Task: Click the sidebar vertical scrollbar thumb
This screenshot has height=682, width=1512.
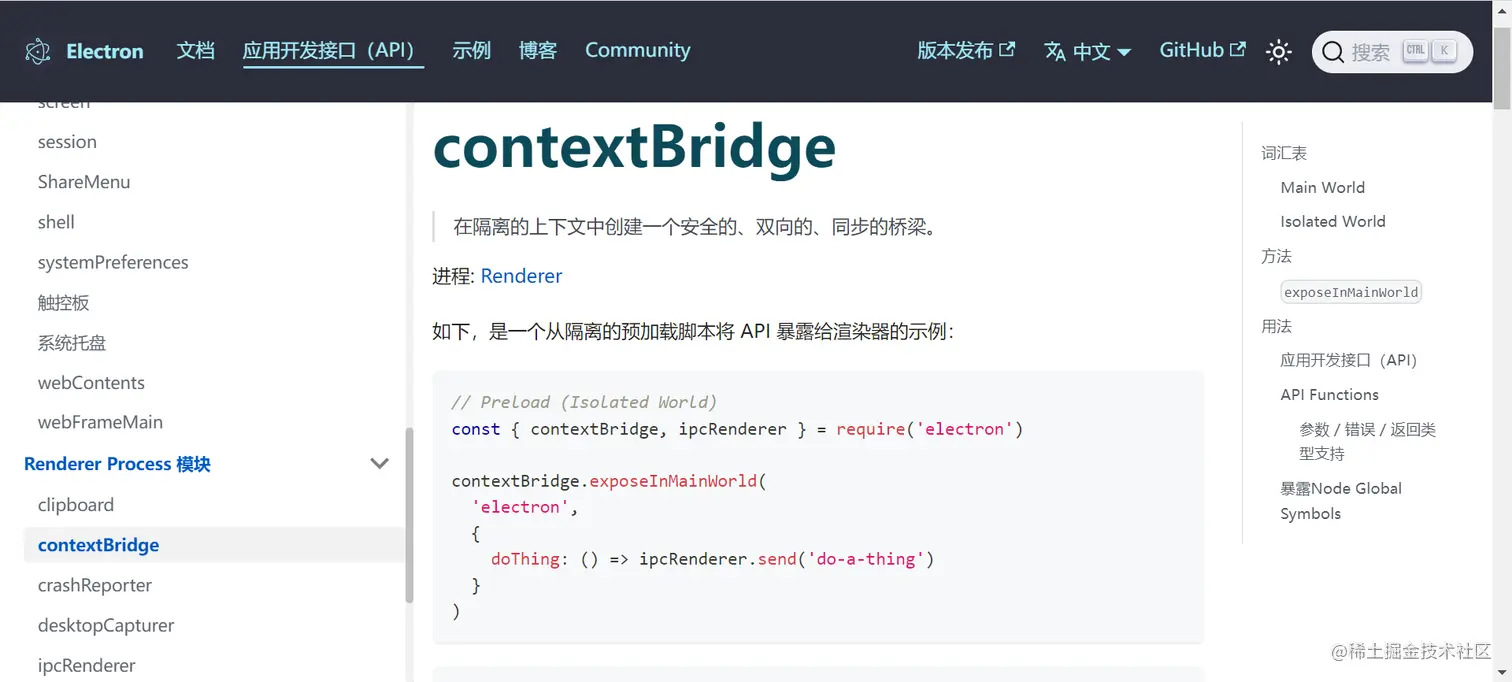Action: tap(409, 515)
